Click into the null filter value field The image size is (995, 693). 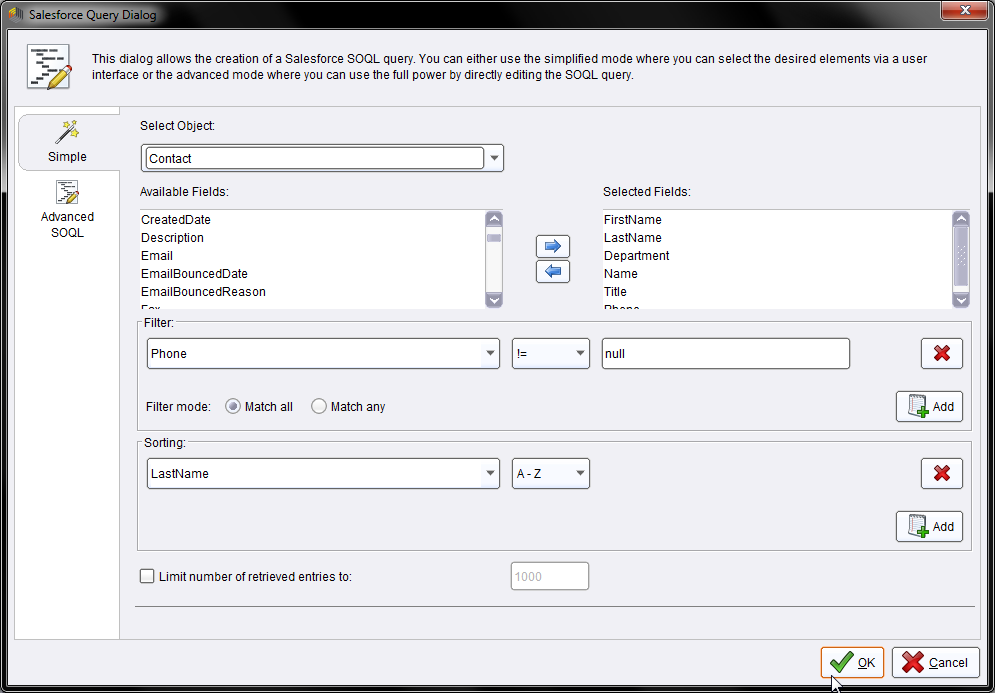(725, 354)
